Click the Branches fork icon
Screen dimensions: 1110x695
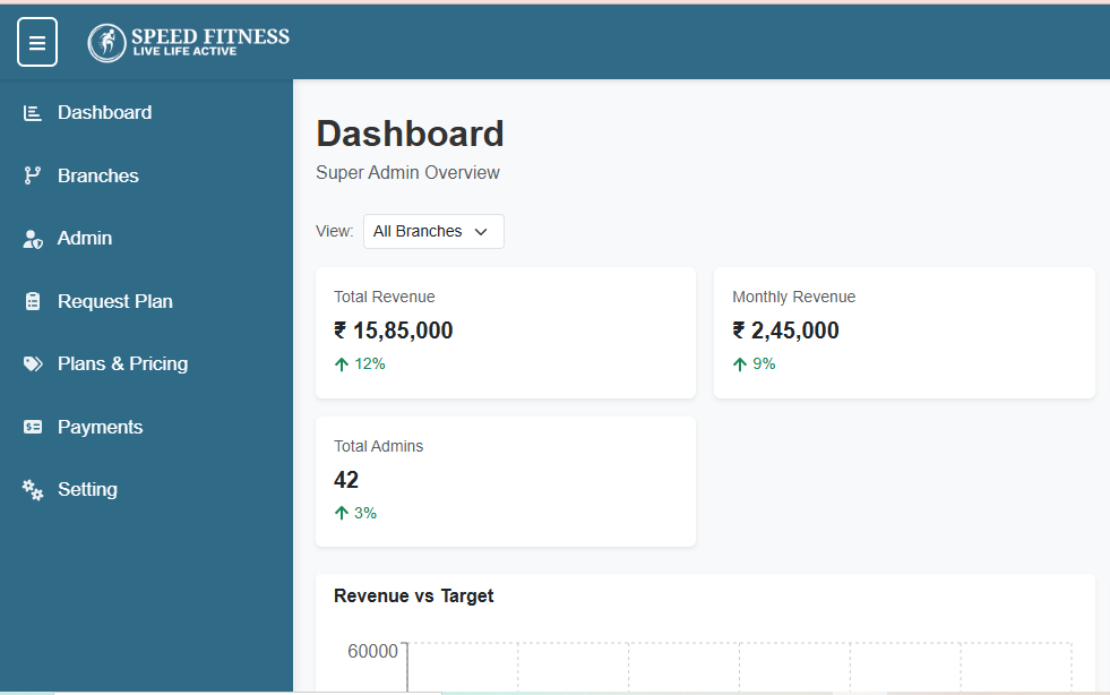(x=33, y=176)
